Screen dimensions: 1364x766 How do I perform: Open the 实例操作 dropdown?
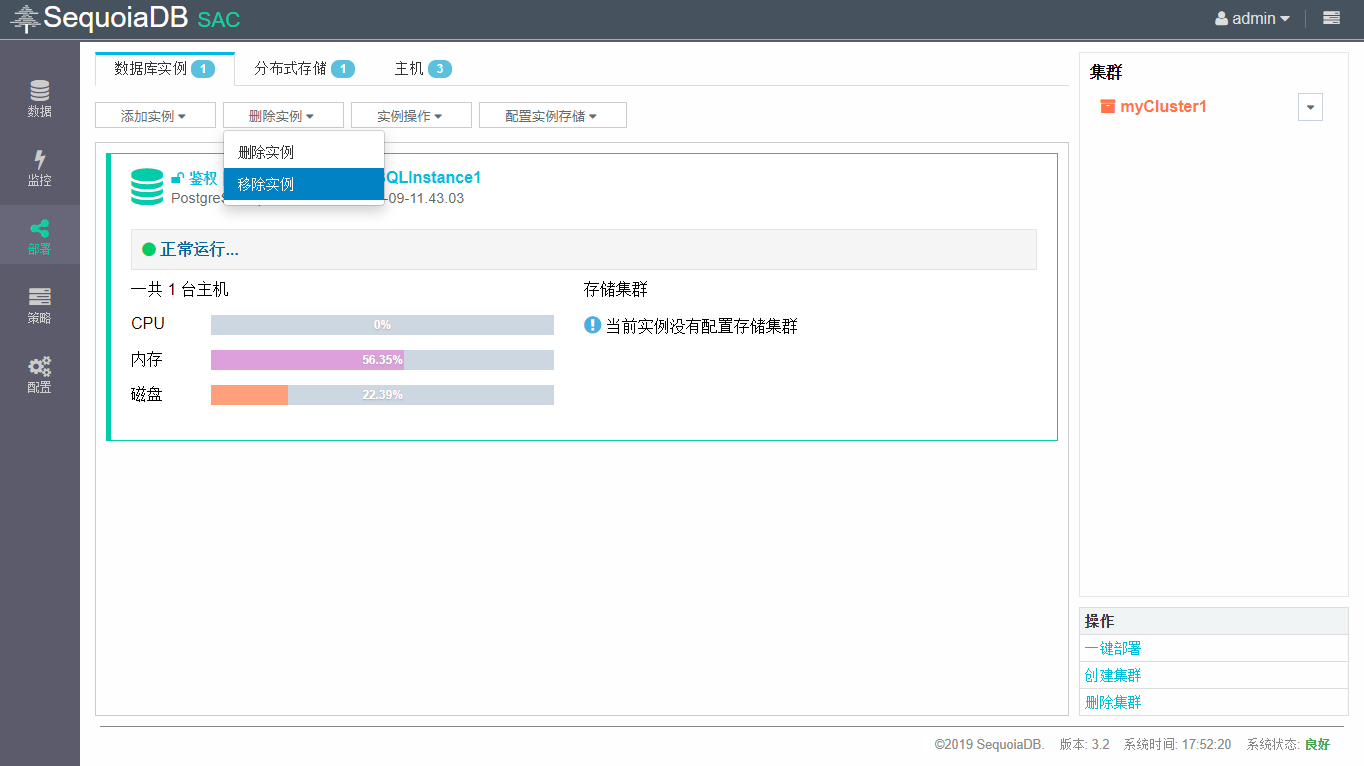[410, 116]
